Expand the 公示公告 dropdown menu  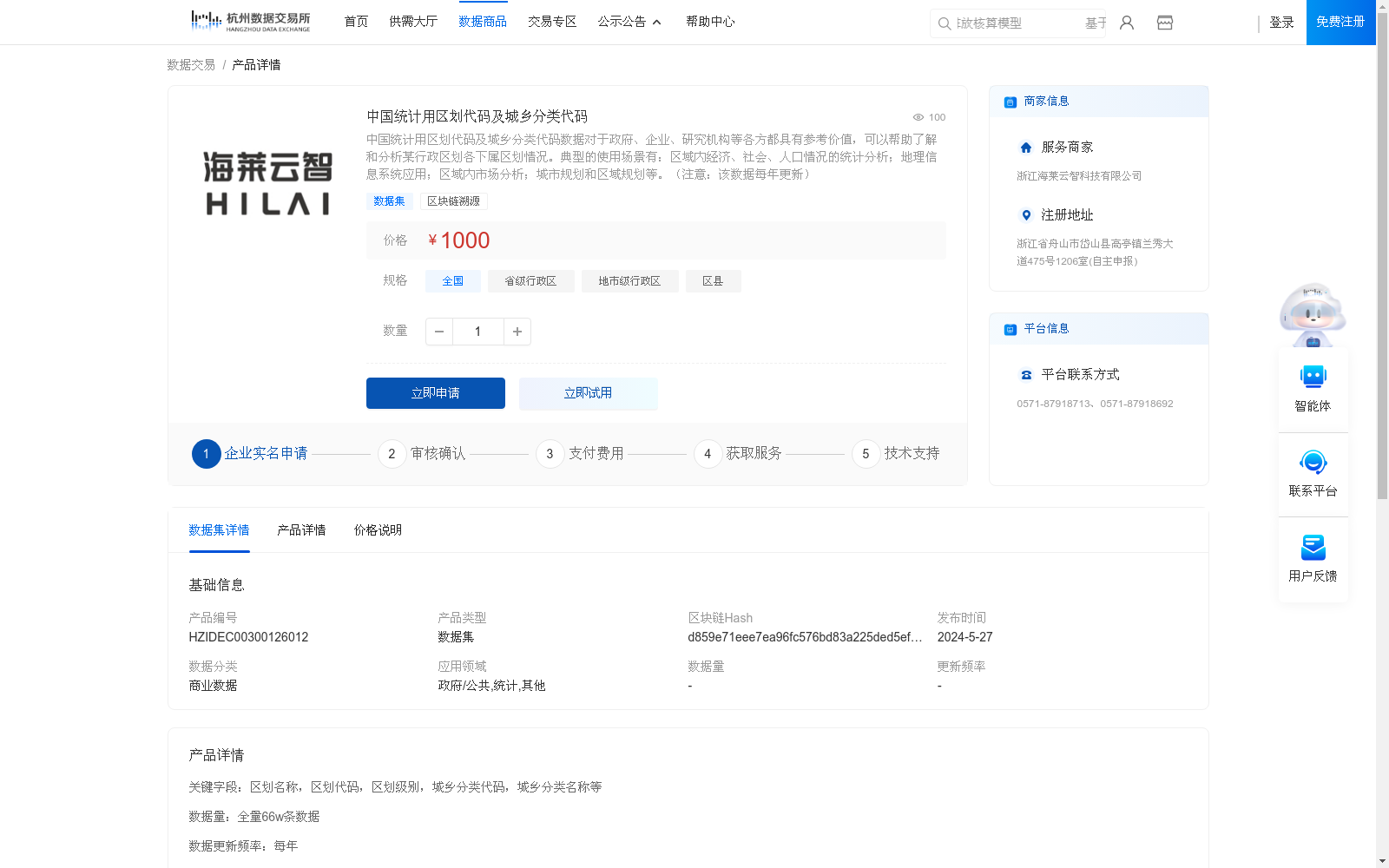(x=629, y=22)
